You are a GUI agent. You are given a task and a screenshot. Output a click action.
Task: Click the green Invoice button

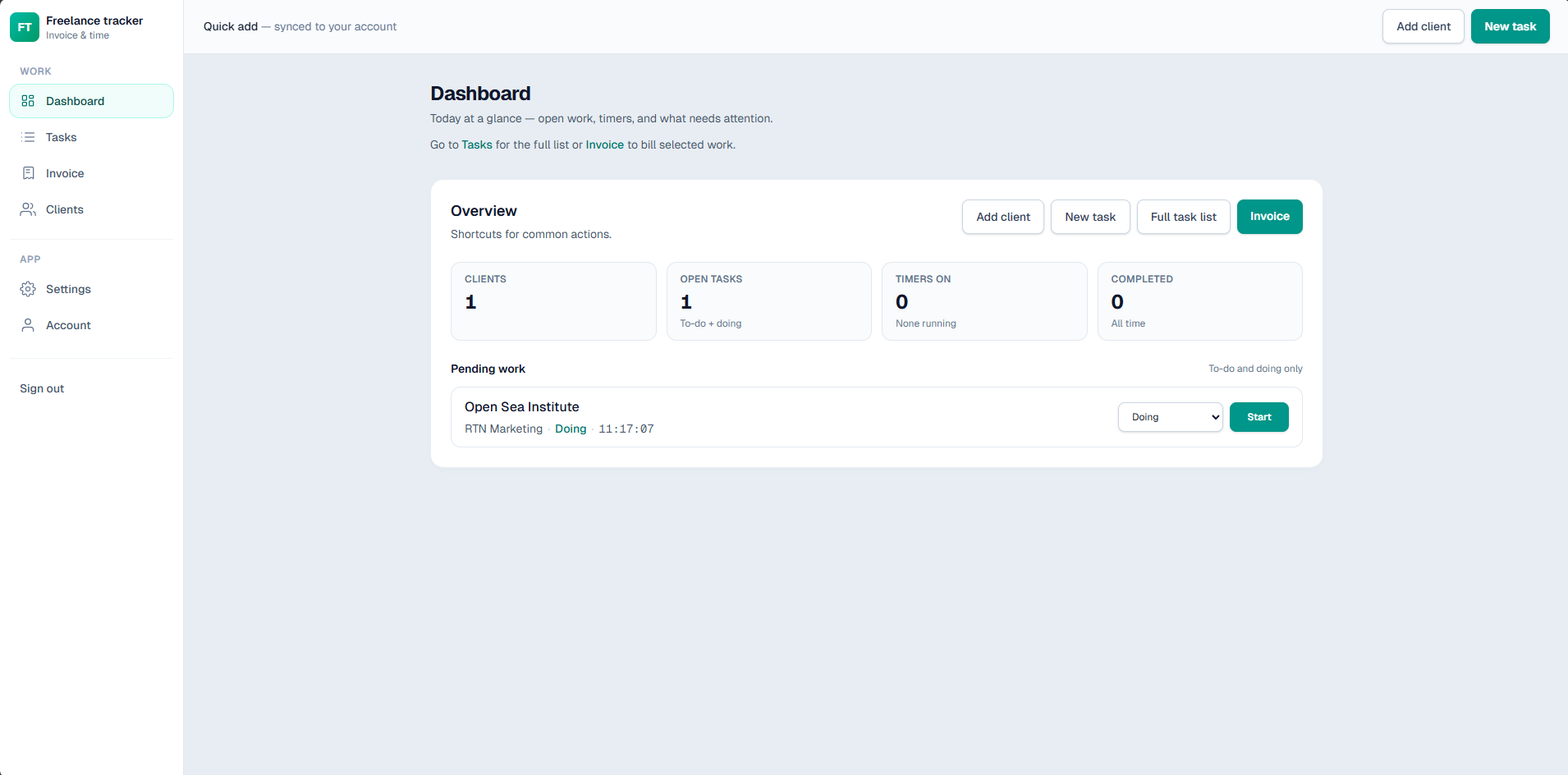pos(1269,217)
